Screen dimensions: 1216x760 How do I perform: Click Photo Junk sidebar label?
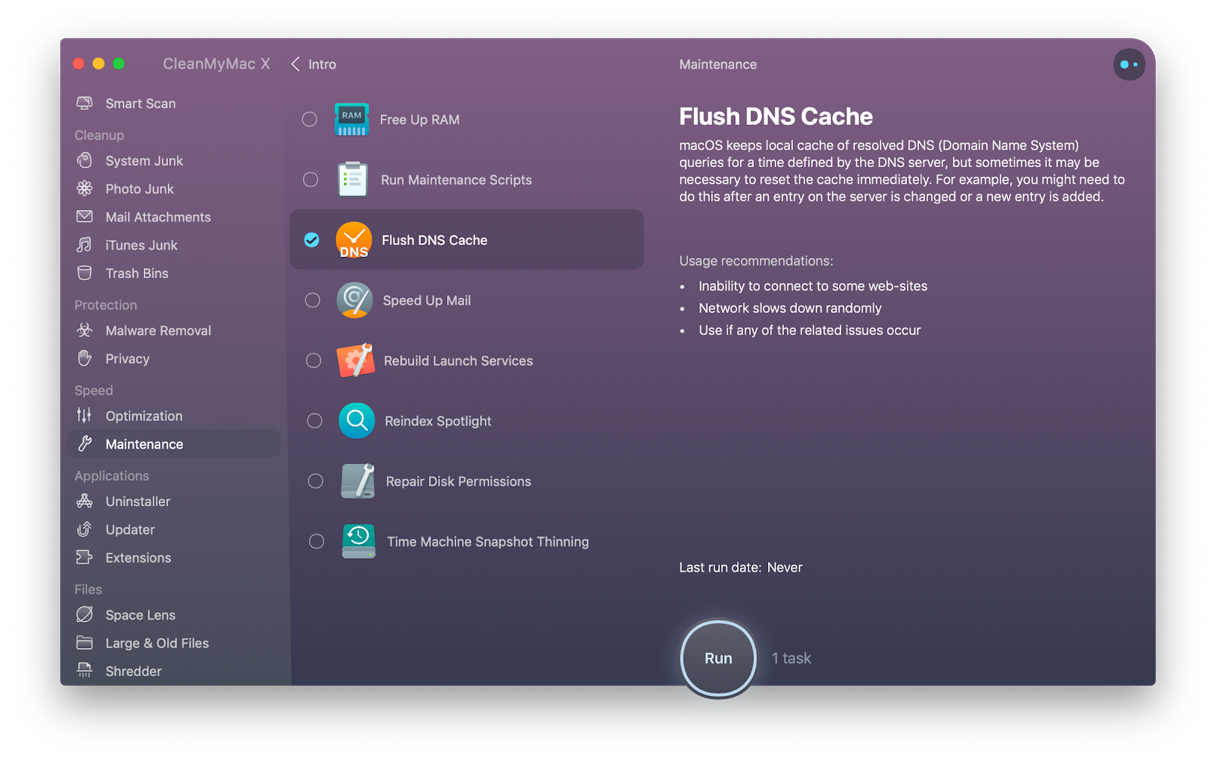tap(140, 188)
